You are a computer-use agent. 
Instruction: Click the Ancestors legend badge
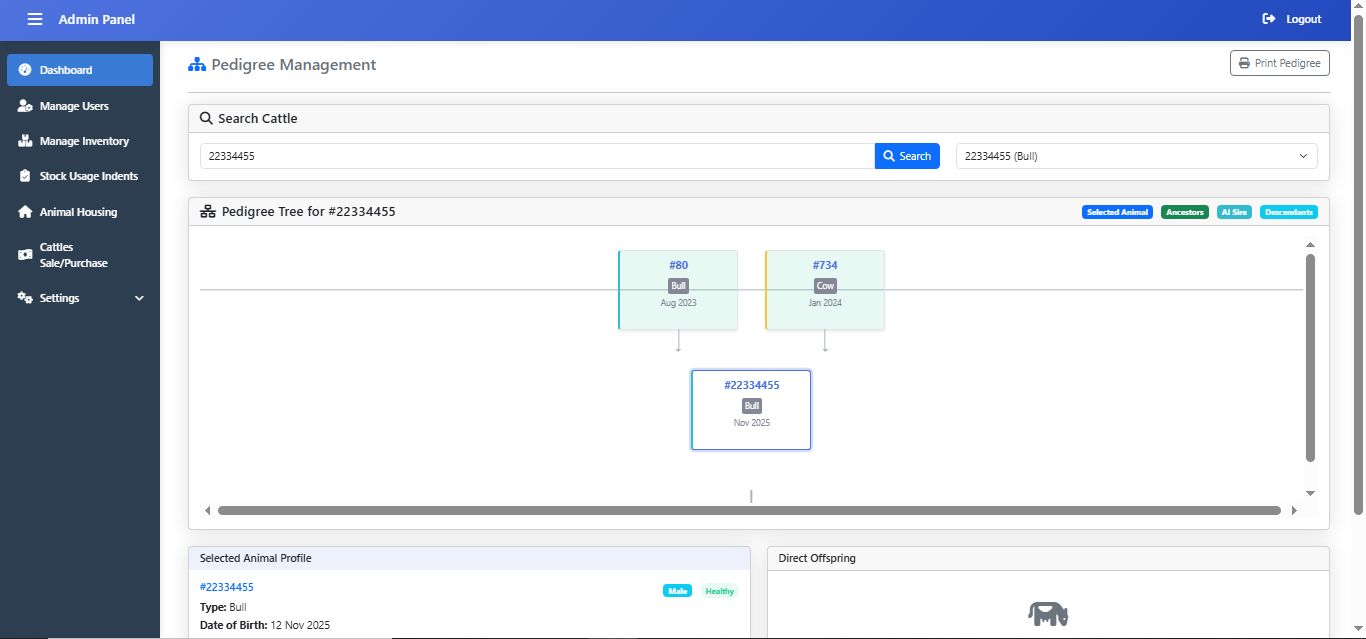pos(1185,212)
